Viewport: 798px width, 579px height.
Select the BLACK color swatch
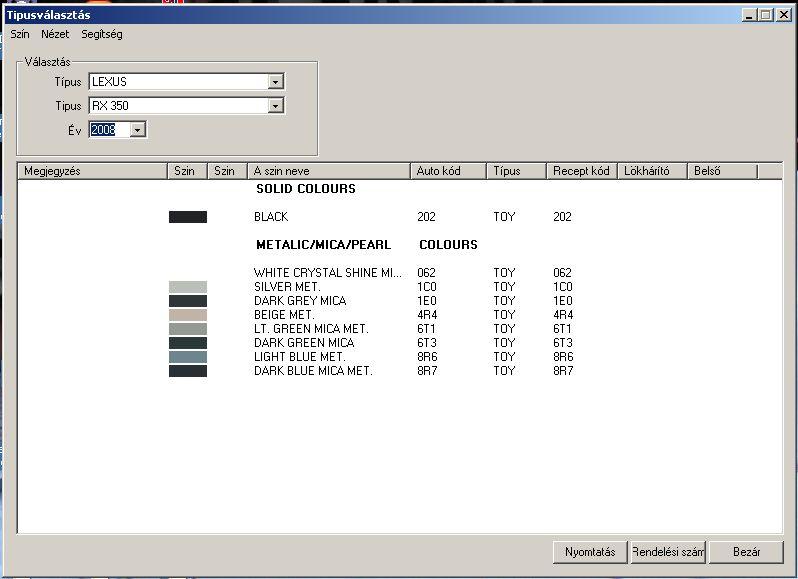(188, 217)
